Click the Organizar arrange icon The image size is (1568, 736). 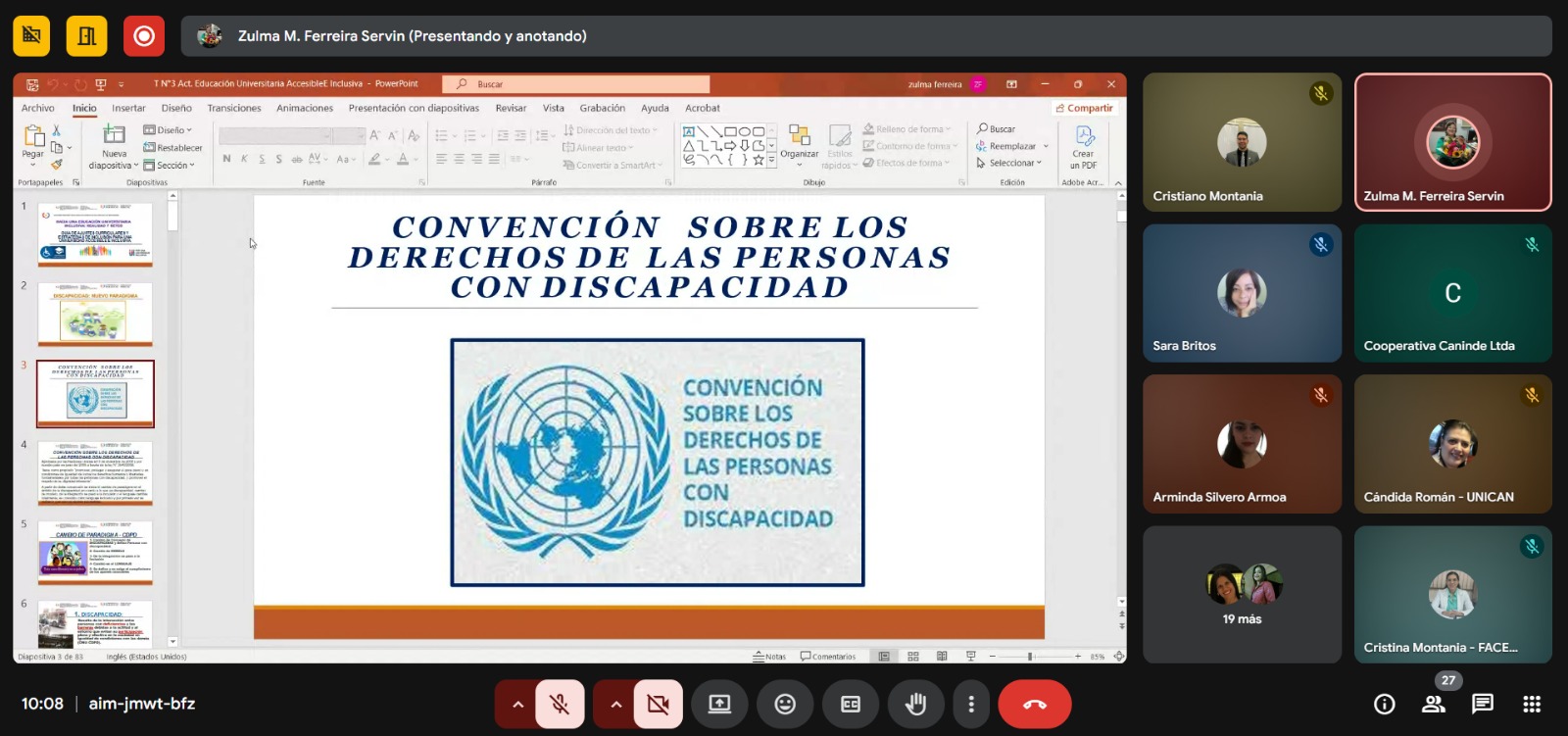pos(799,136)
